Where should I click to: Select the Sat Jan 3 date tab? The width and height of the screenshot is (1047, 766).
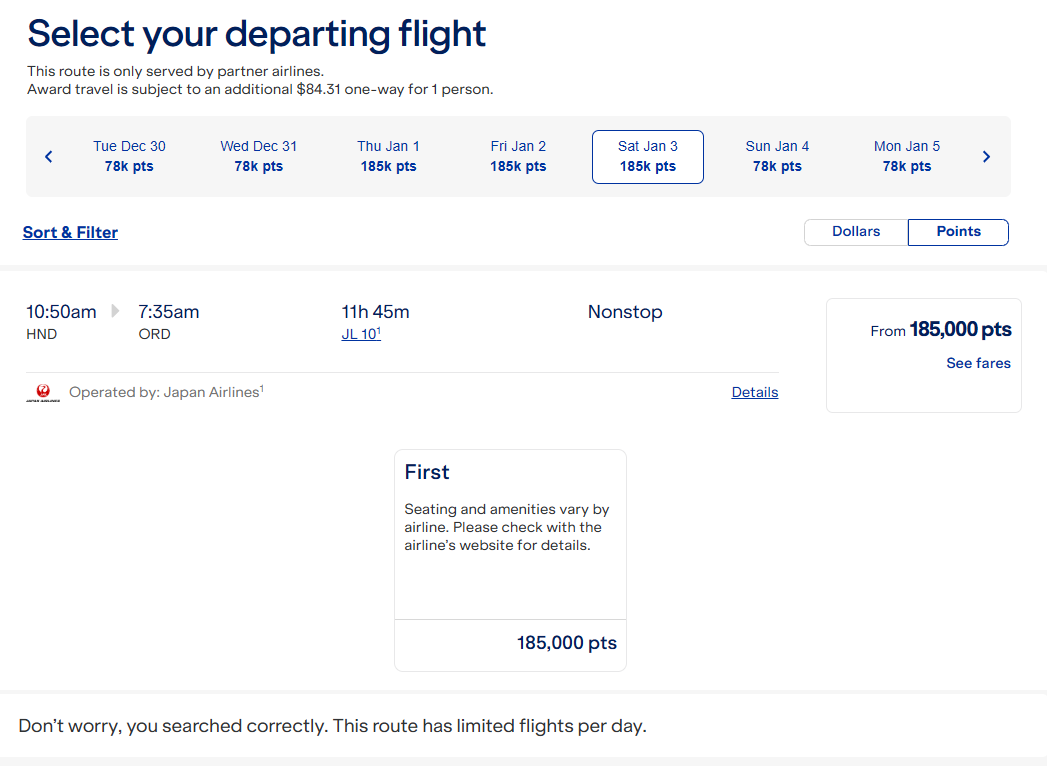[x=648, y=157]
